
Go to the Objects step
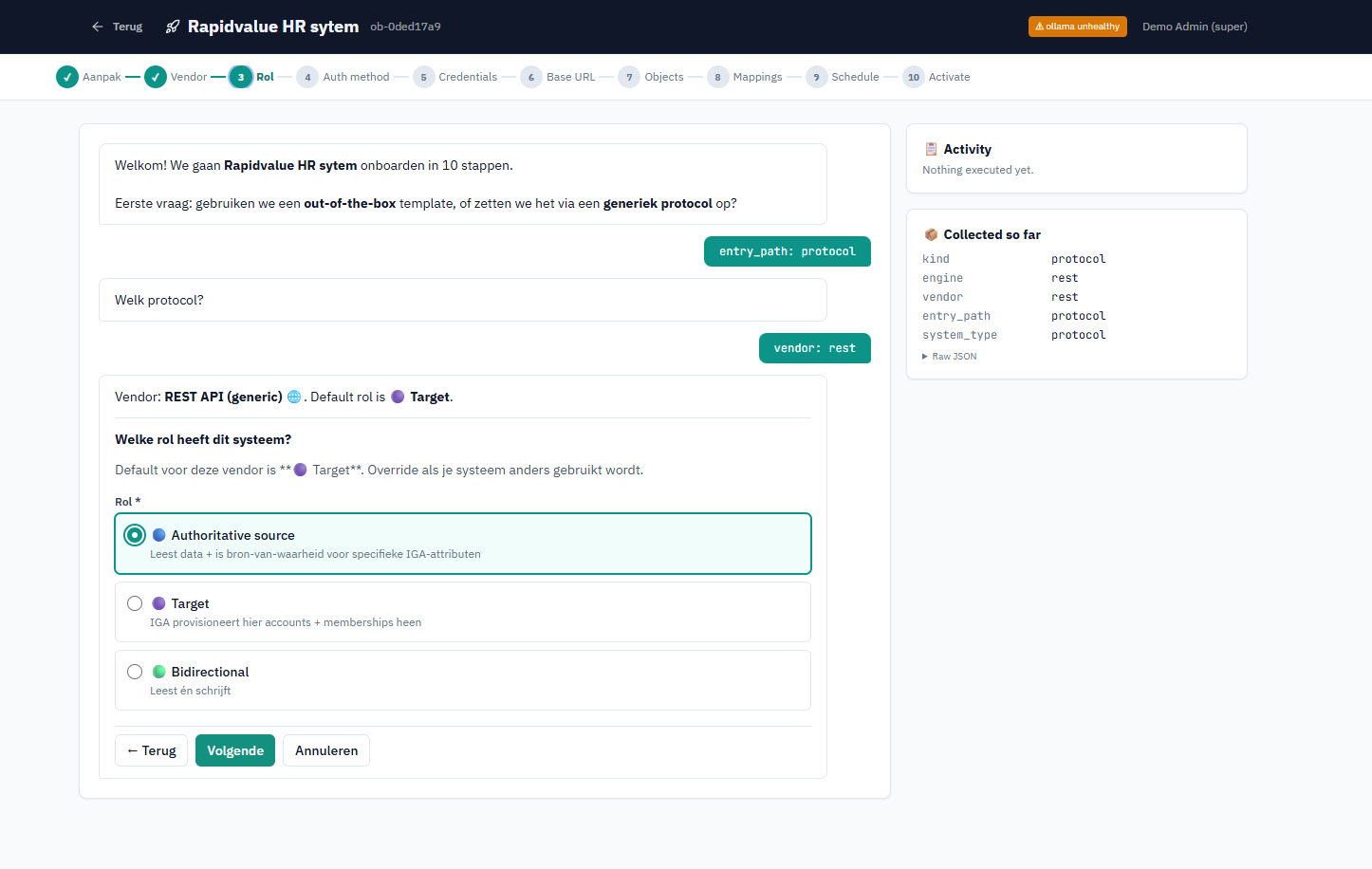[664, 77]
